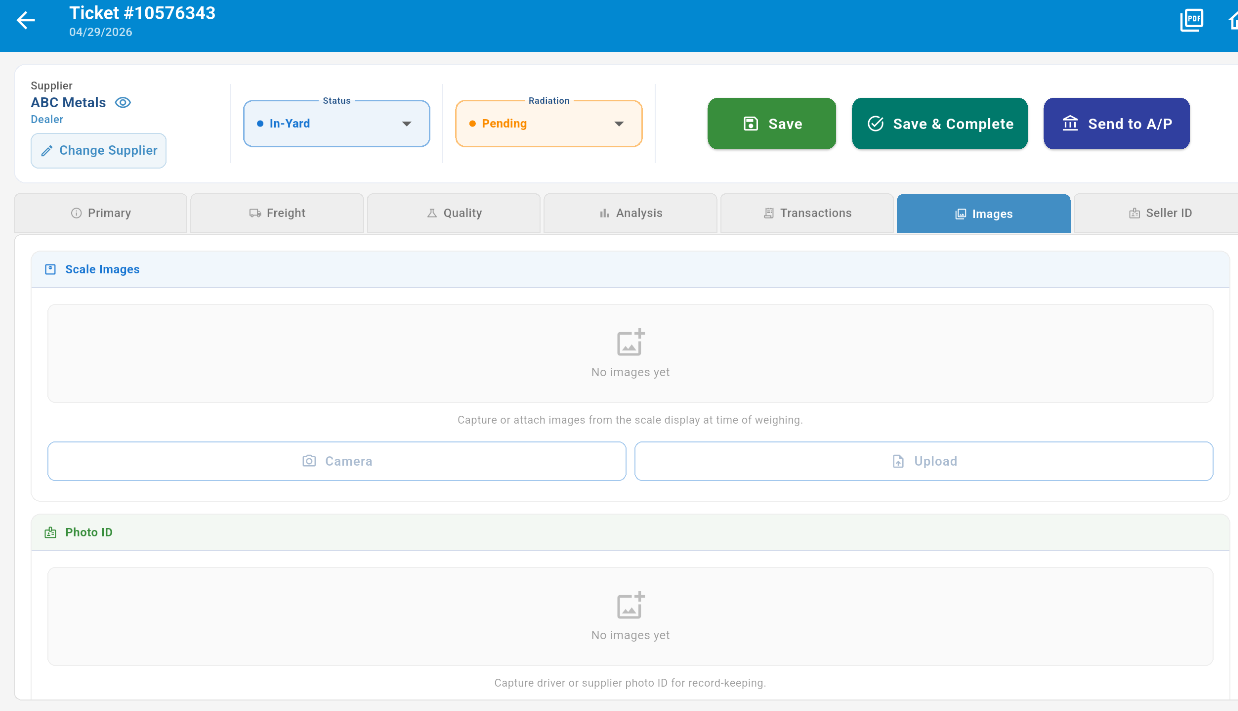Open Camera for scale images
The width and height of the screenshot is (1238, 711).
337,461
